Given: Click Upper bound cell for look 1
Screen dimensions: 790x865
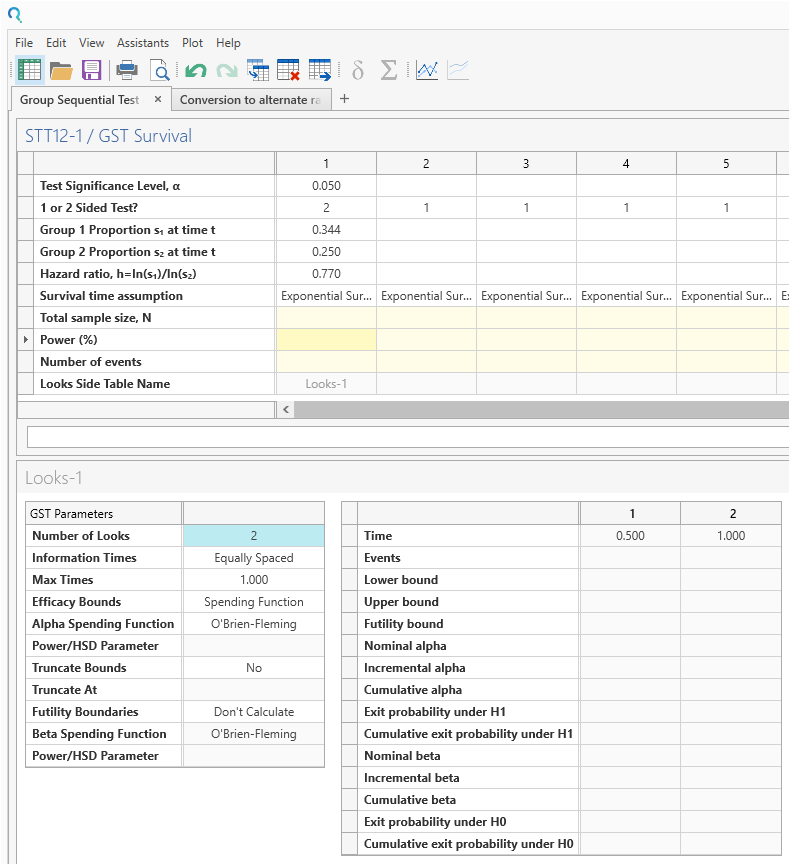Looking at the screenshot, I should 630,602.
